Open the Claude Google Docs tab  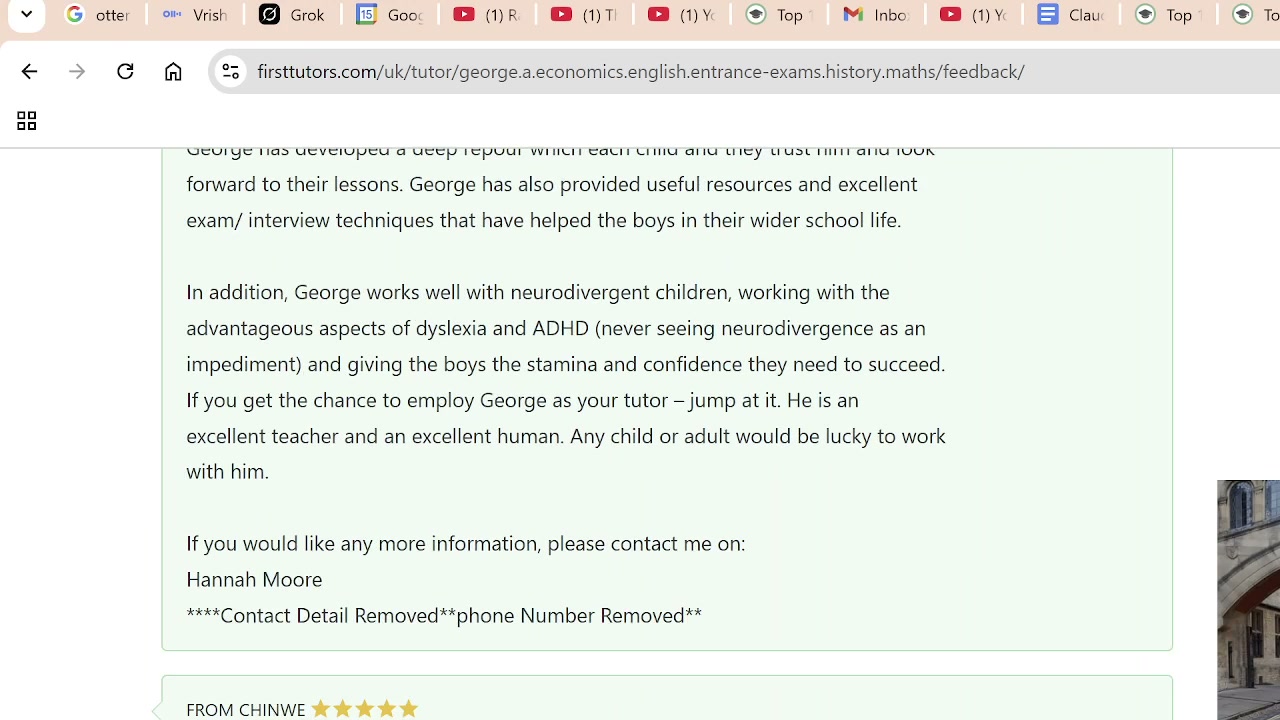coord(1070,15)
